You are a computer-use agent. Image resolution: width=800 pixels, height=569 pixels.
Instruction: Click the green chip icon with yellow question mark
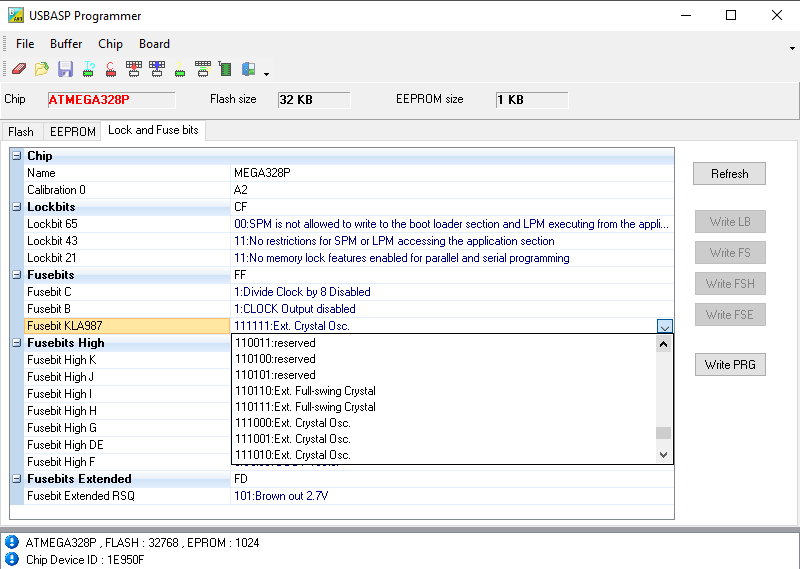[x=180, y=69]
